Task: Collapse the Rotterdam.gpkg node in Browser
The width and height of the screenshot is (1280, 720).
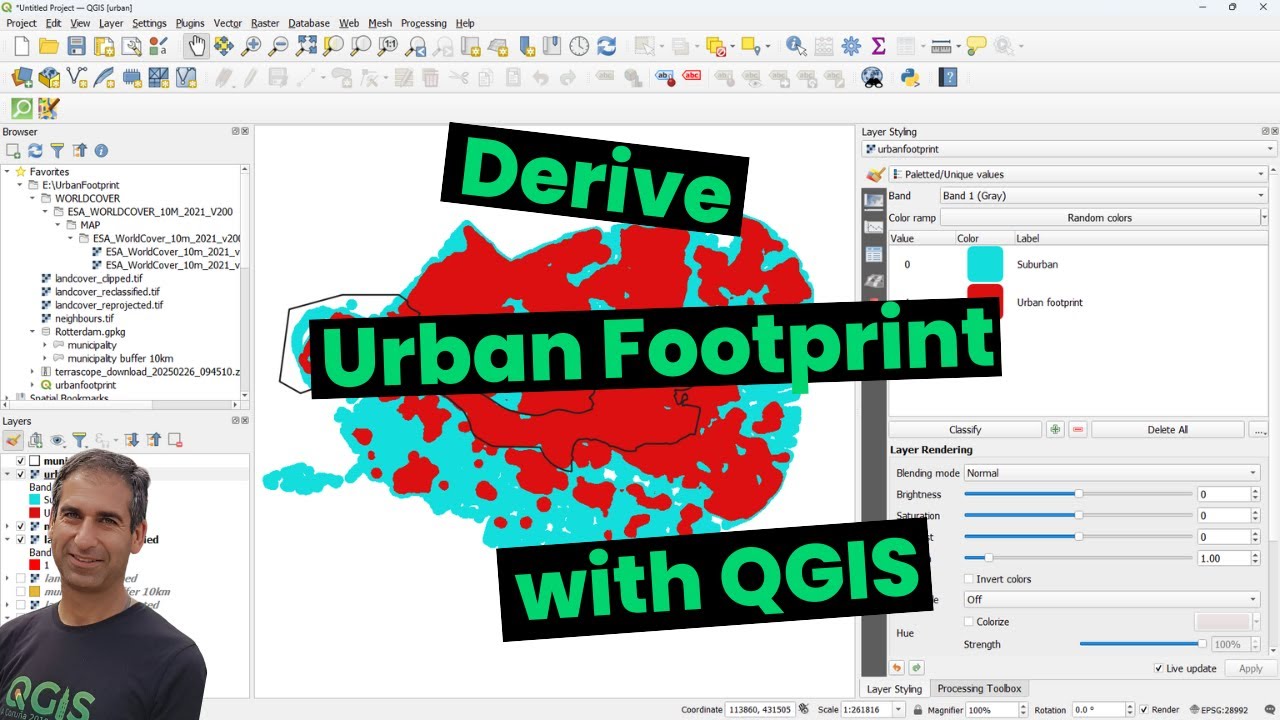Action: coord(33,331)
